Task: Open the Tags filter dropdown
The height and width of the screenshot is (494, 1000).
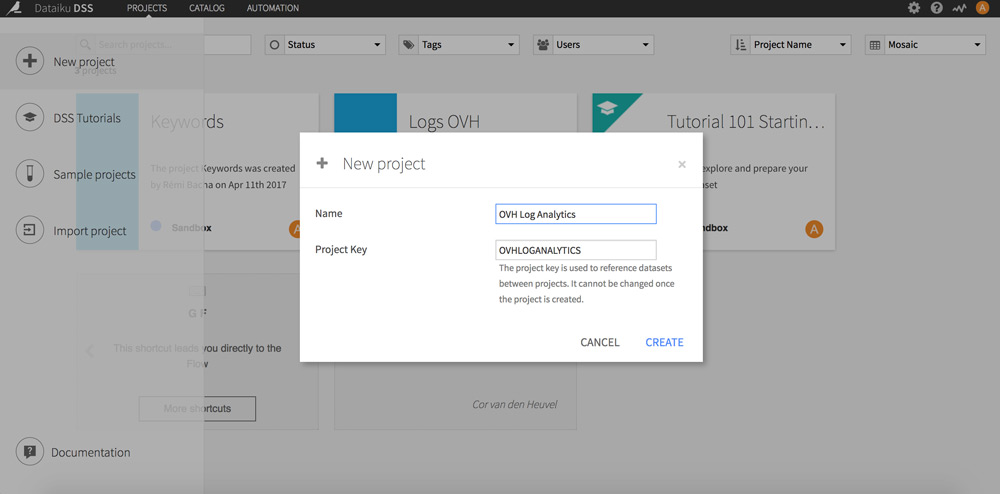Action: click(x=459, y=45)
